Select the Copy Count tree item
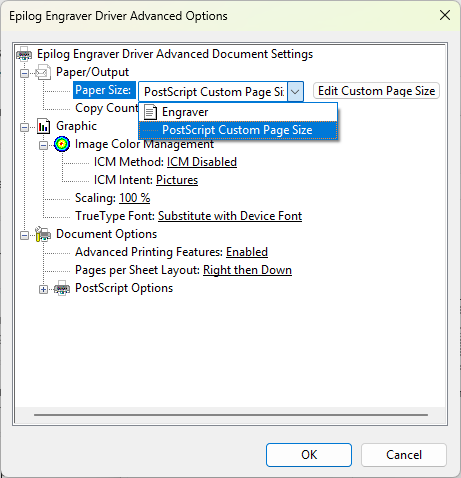 click(x=107, y=108)
